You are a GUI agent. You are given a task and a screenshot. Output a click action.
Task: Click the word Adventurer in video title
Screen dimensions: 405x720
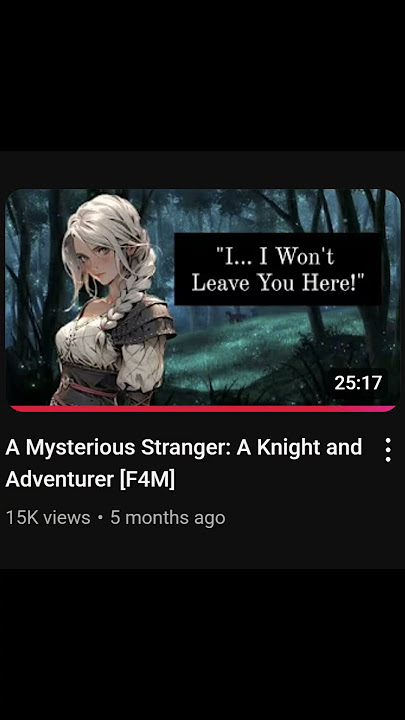pos(60,479)
